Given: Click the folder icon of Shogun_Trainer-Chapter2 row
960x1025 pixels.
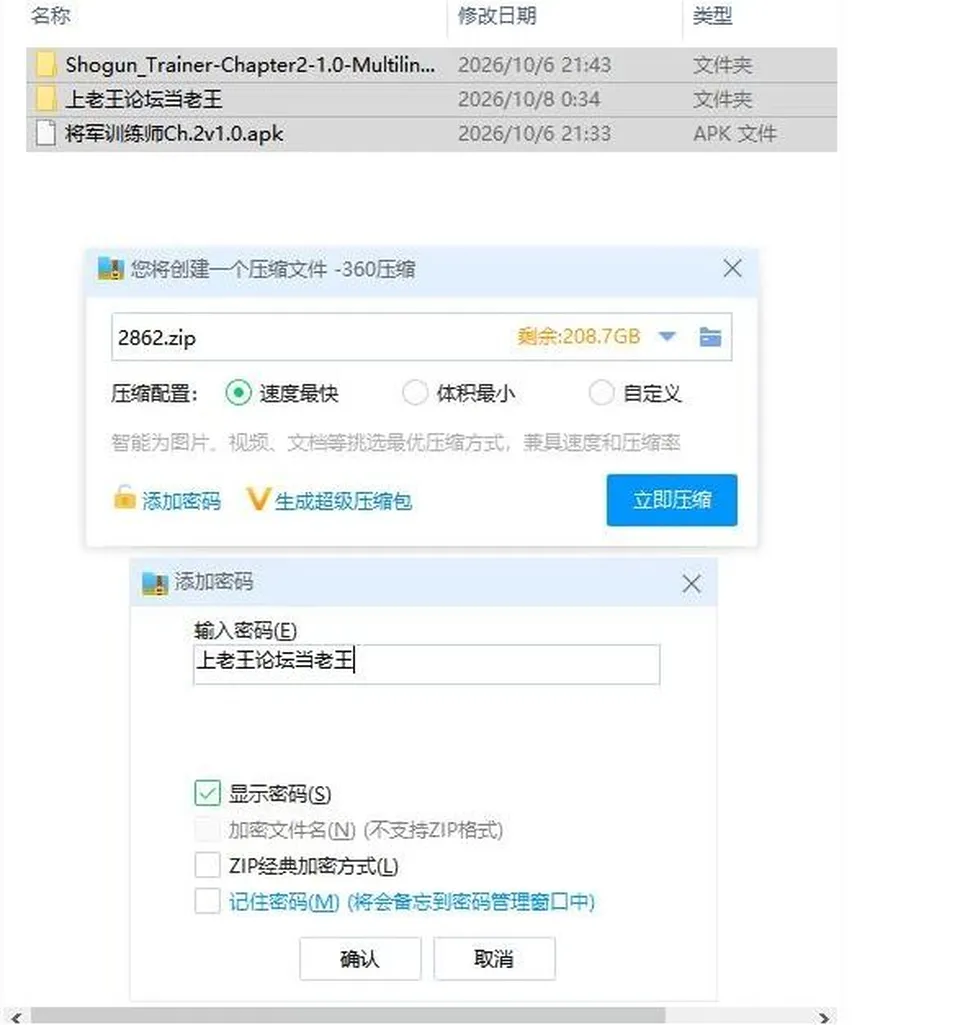Looking at the screenshot, I should (x=45, y=65).
